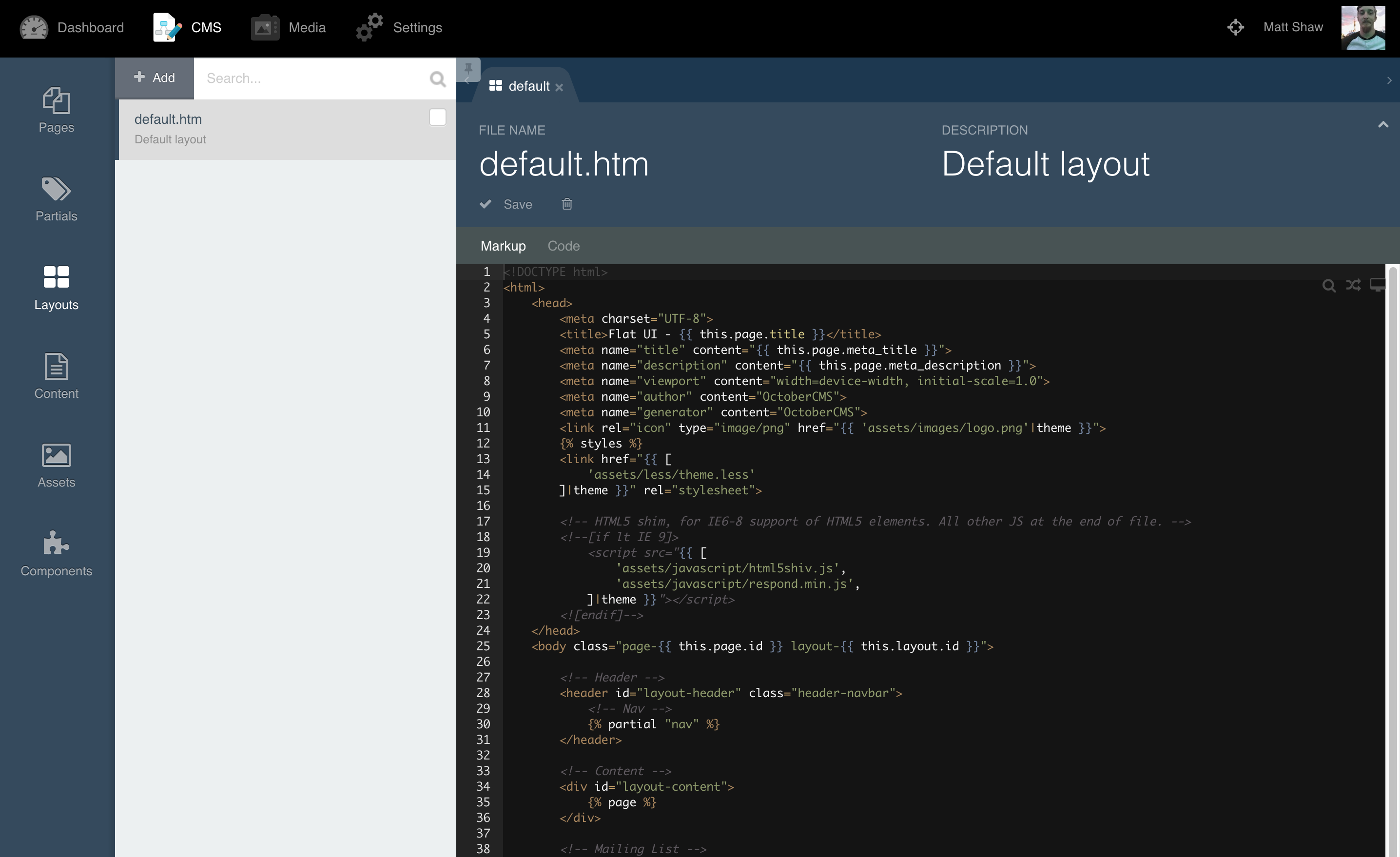
Task: Click the Settings gears icon
Action: tap(369, 27)
